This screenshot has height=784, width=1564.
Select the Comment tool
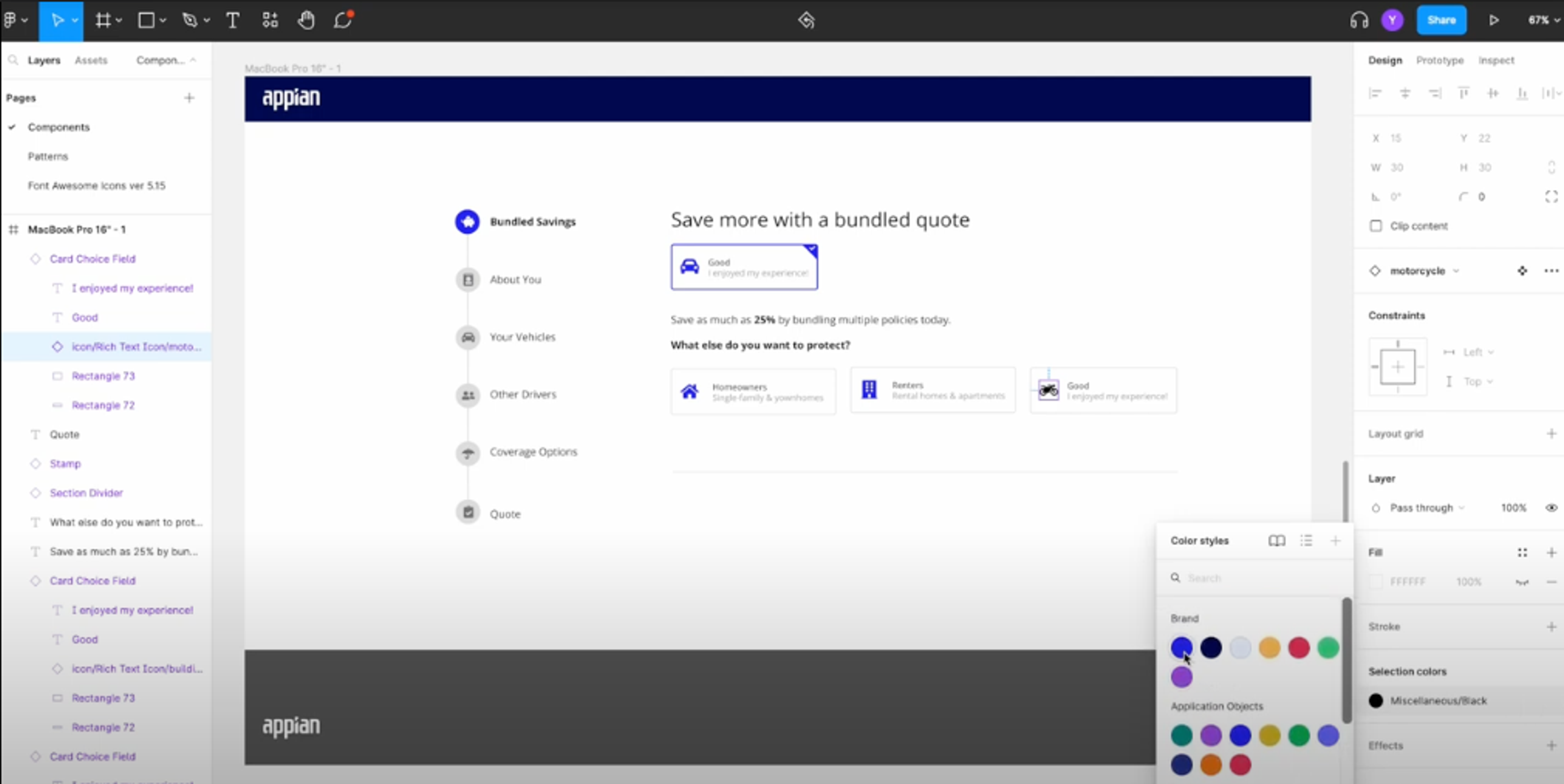(343, 20)
